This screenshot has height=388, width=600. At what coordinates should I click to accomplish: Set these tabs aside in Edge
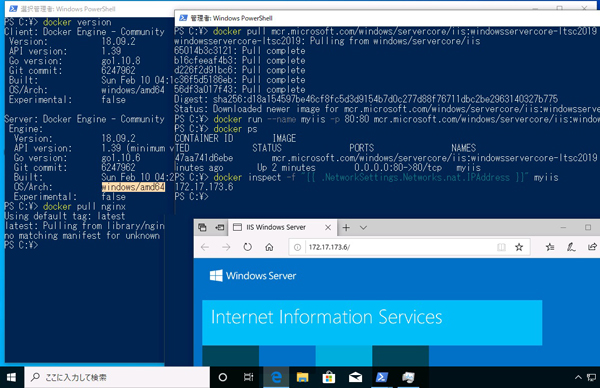[220, 227]
